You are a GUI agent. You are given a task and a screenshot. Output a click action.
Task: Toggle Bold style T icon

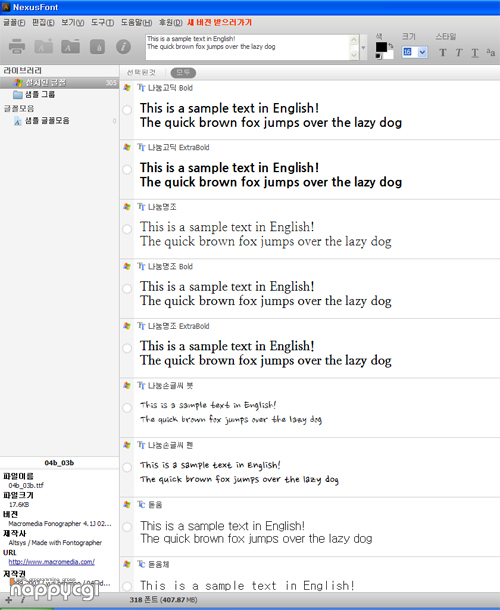point(443,53)
